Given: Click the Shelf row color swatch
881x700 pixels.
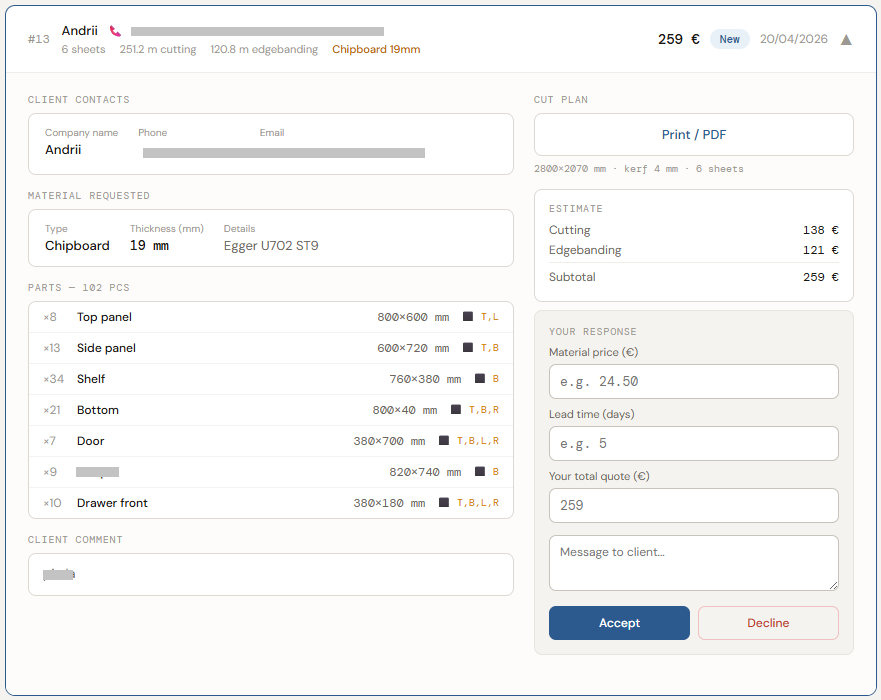Looking at the screenshot, I should click(480, 378).
